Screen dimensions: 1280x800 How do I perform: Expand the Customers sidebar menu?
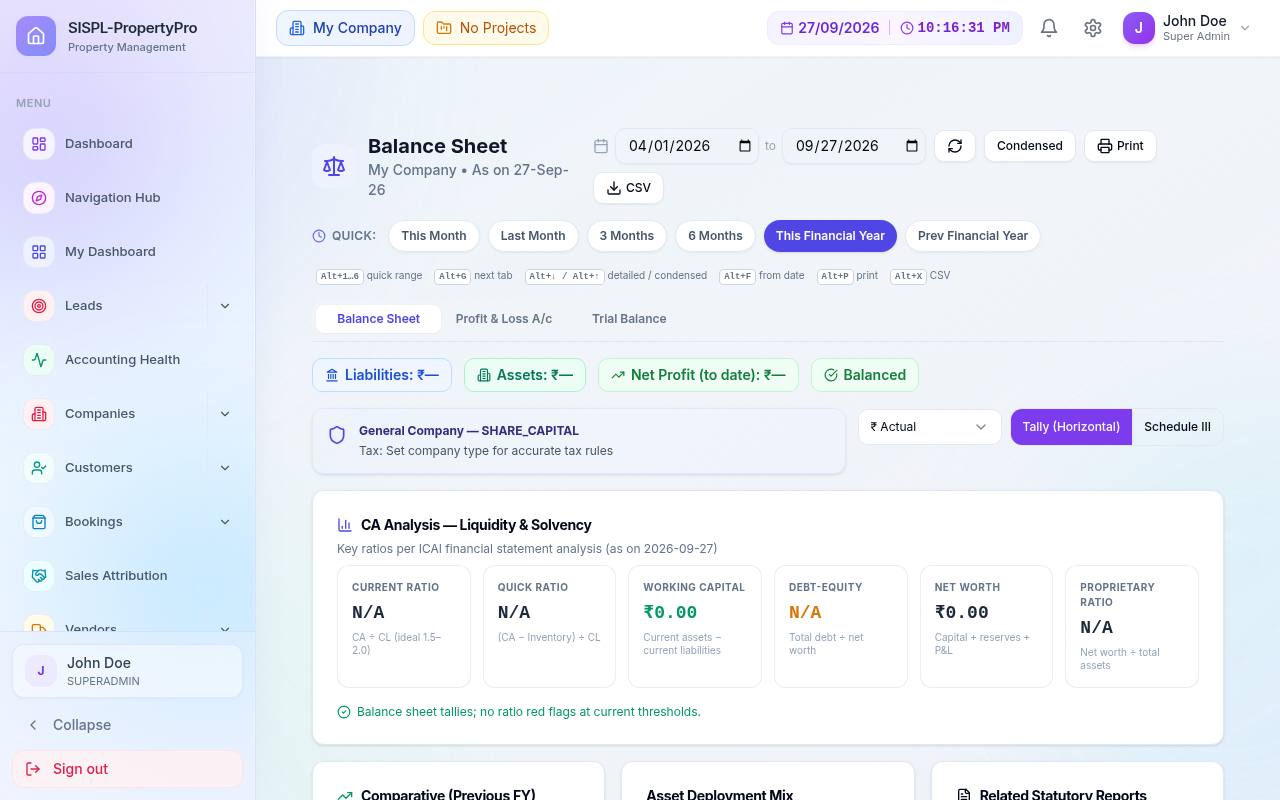pyautogui.click(x=225, y=468)
